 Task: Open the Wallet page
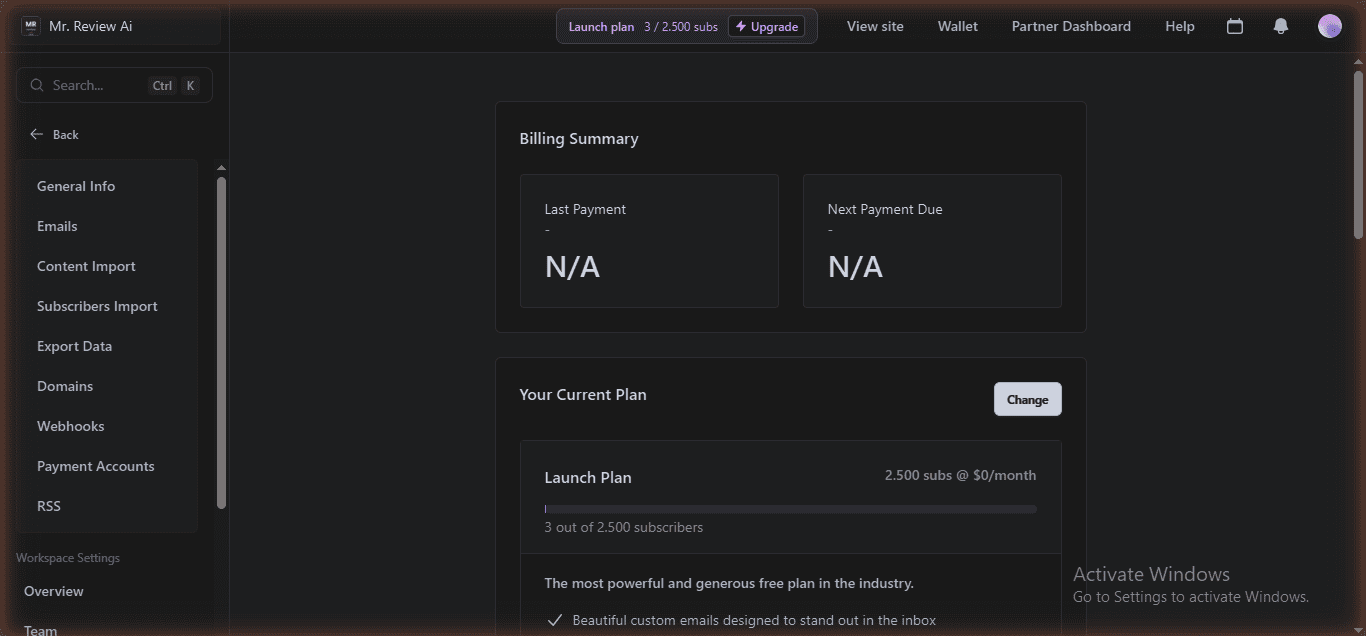[957, 27]
